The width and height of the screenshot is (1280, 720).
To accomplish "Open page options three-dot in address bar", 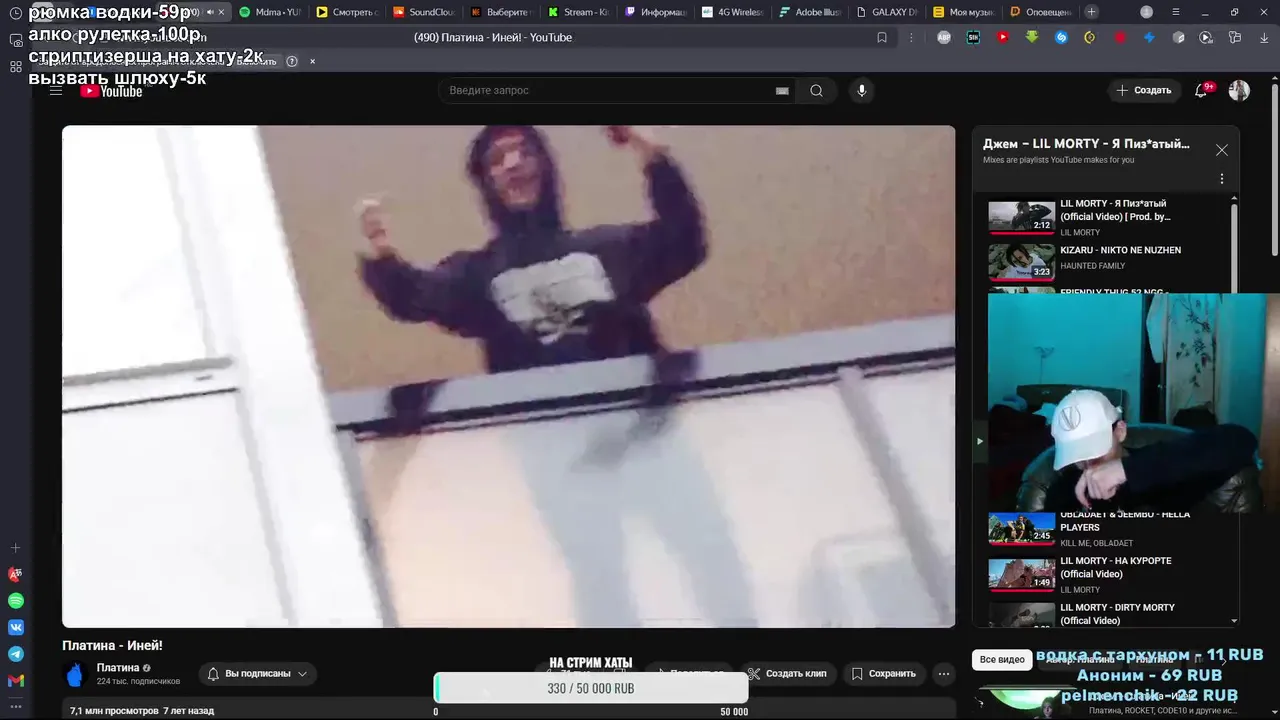I will [910, 37].
